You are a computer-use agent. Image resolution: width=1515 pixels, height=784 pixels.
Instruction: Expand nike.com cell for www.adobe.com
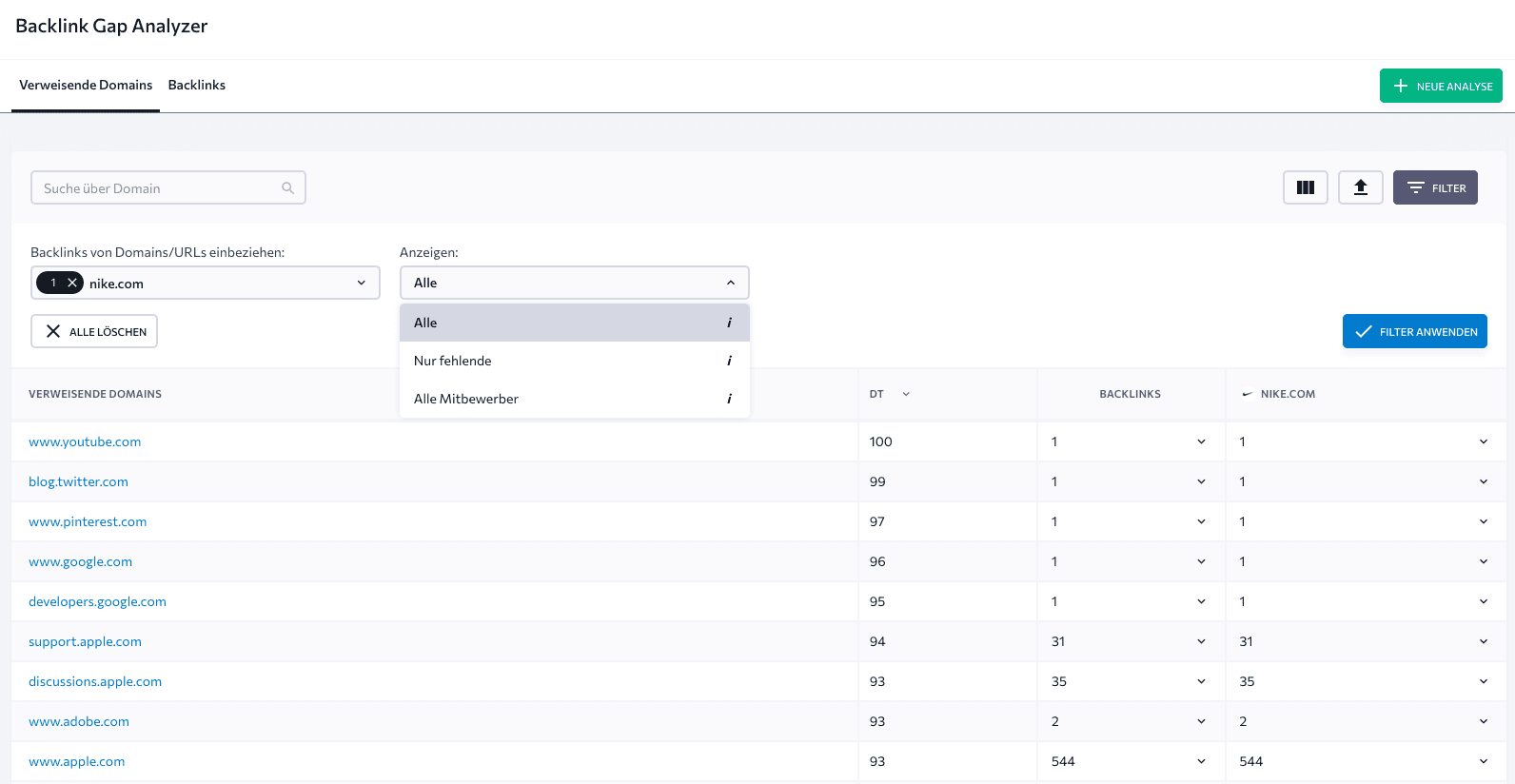(x=1484, y=721)
